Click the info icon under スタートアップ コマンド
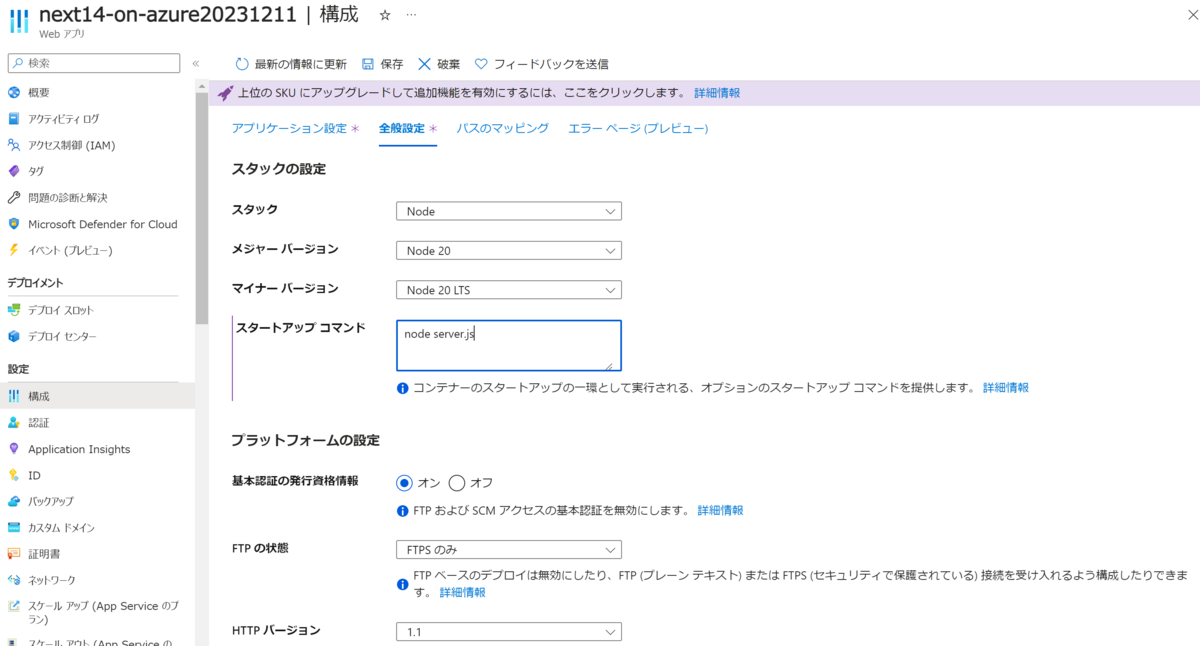Image resolution: width=1200 pixels, height=646 pixels. click(x=403, y=388)
